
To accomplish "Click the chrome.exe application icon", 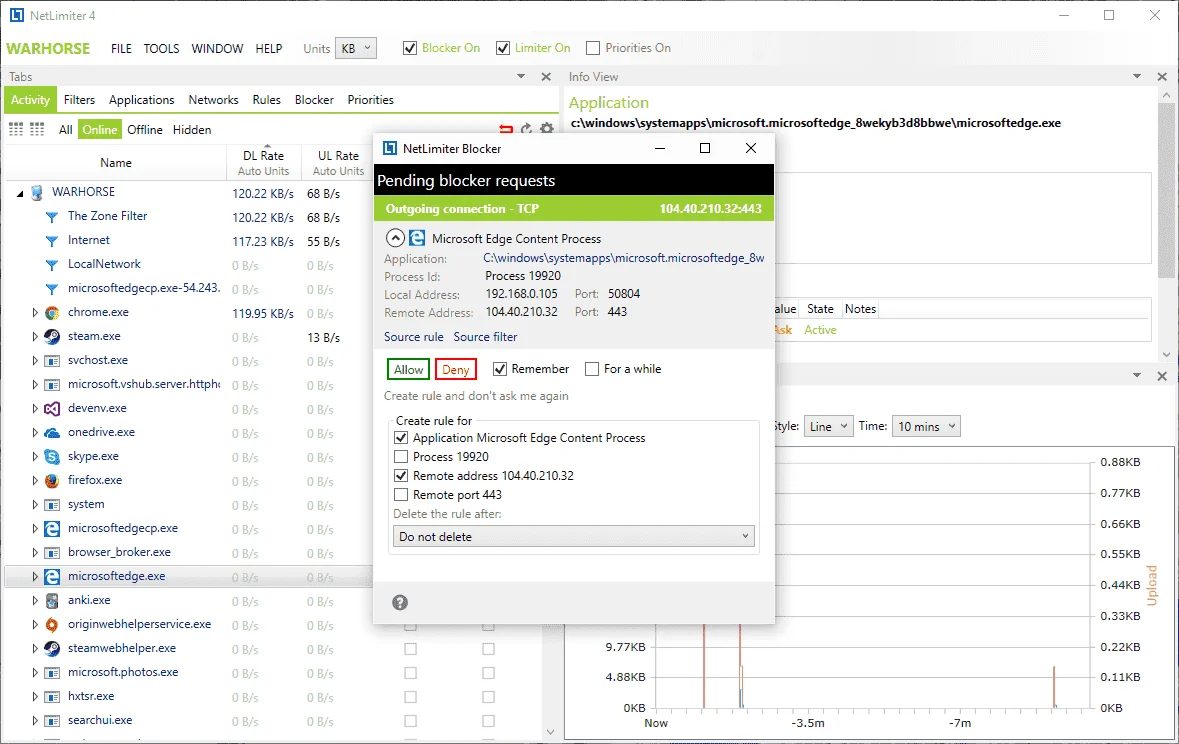I will [x=52, y=312].
